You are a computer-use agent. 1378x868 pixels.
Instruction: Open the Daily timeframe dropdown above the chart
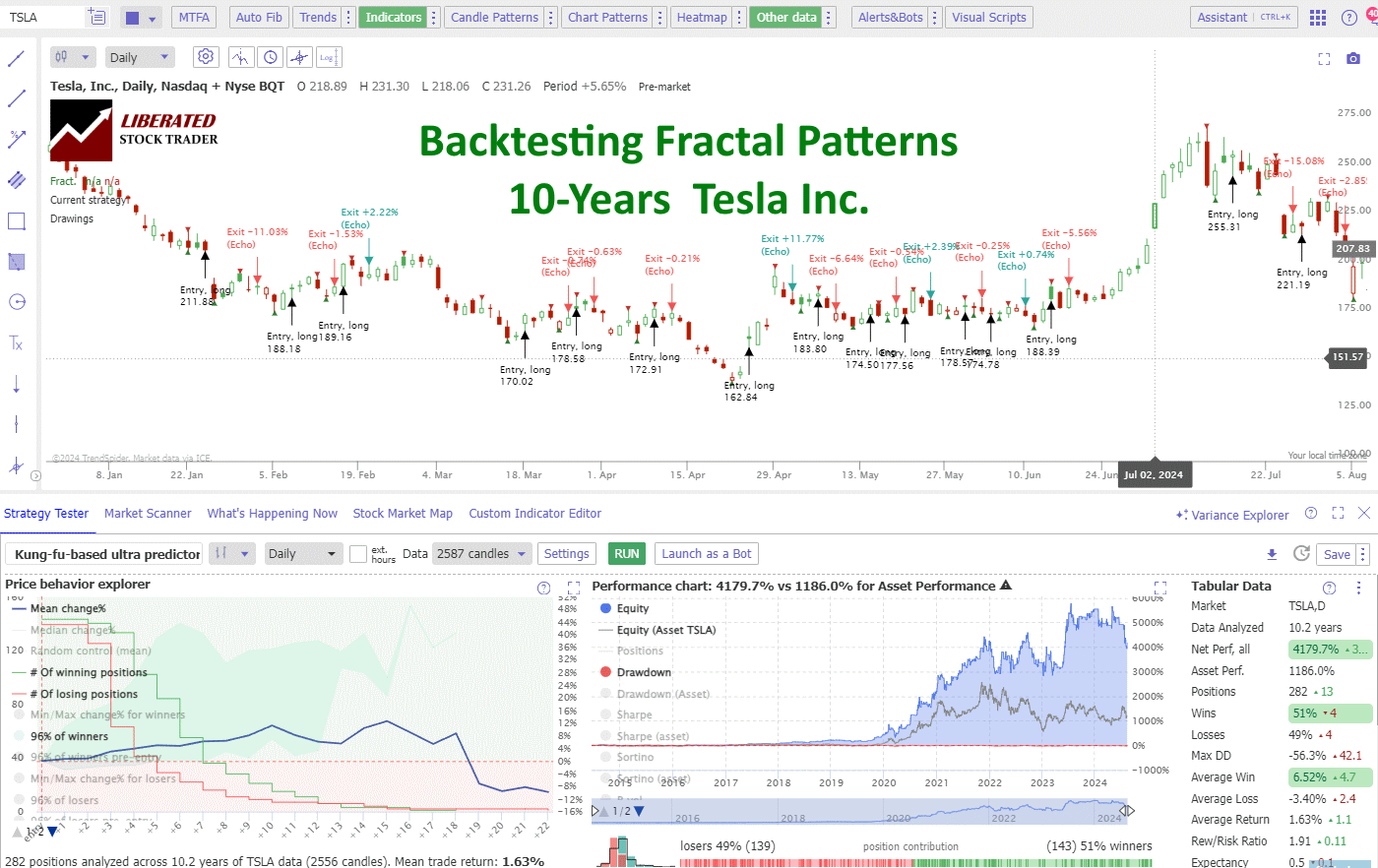pos(139,56)
